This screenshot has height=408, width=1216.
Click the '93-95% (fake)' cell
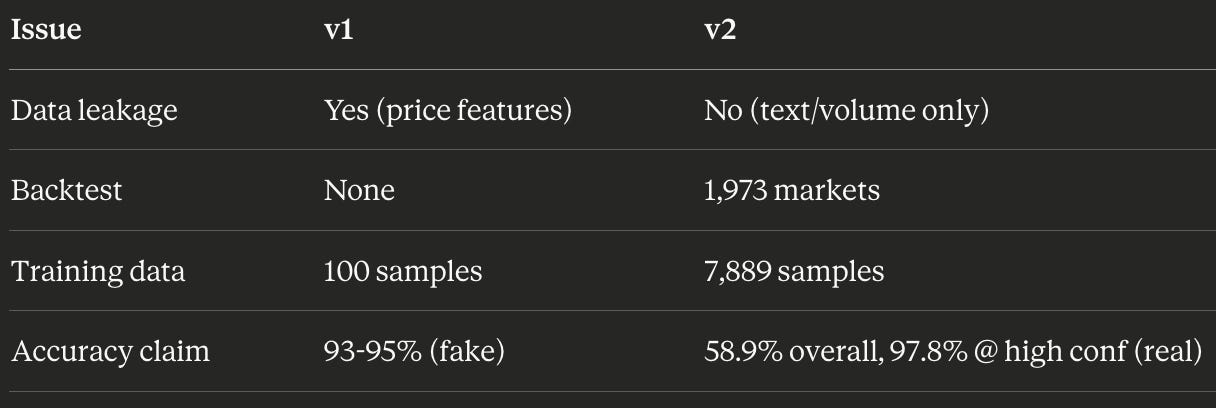tap(414, 352)
